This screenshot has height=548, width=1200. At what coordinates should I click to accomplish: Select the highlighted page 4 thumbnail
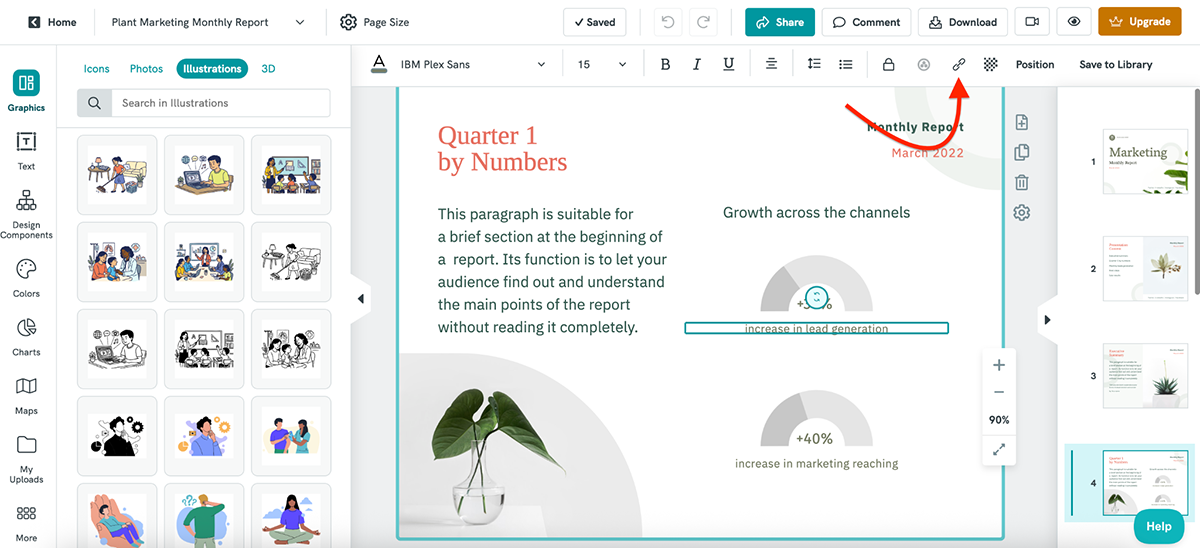[x=1146, y=484]
